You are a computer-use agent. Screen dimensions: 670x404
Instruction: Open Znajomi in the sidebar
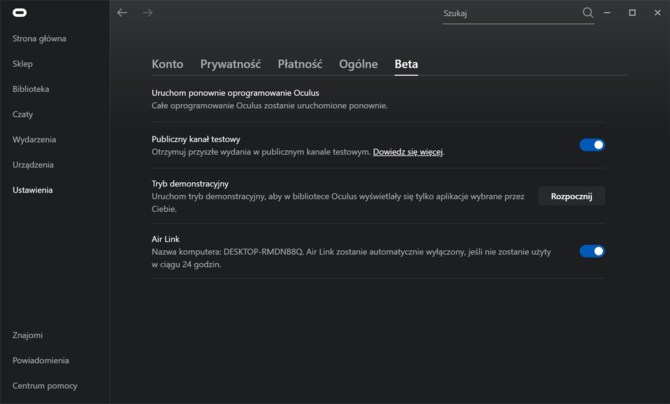[x=27, y=335]
